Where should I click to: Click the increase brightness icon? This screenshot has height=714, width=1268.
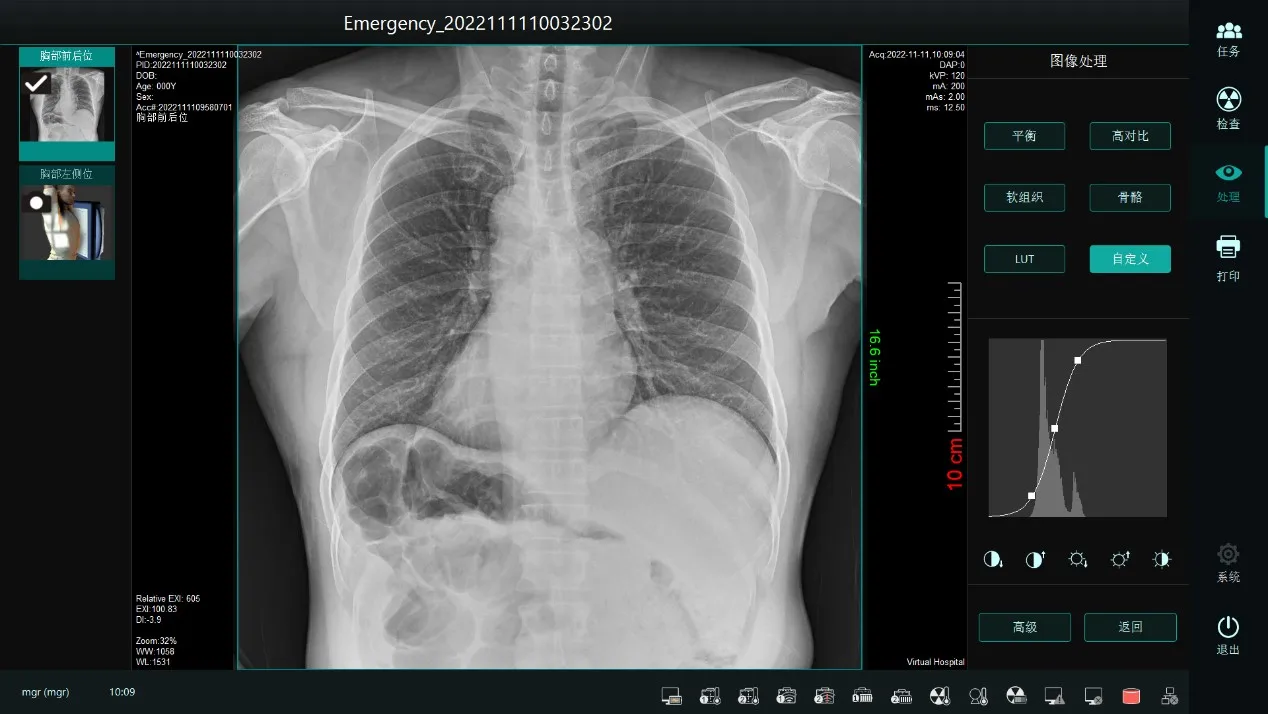click(1119, 559)
